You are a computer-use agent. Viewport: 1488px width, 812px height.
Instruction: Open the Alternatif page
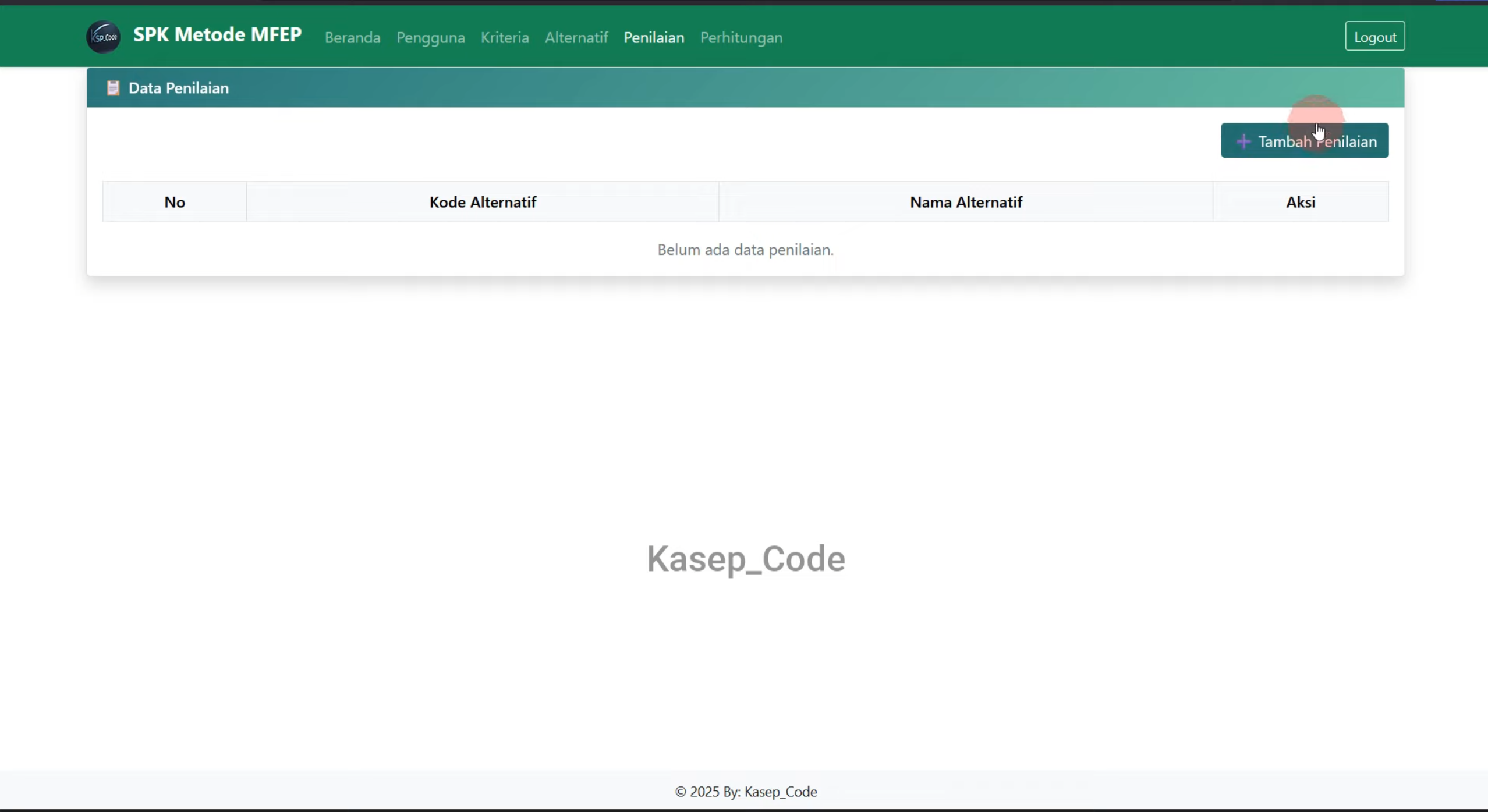576,37
